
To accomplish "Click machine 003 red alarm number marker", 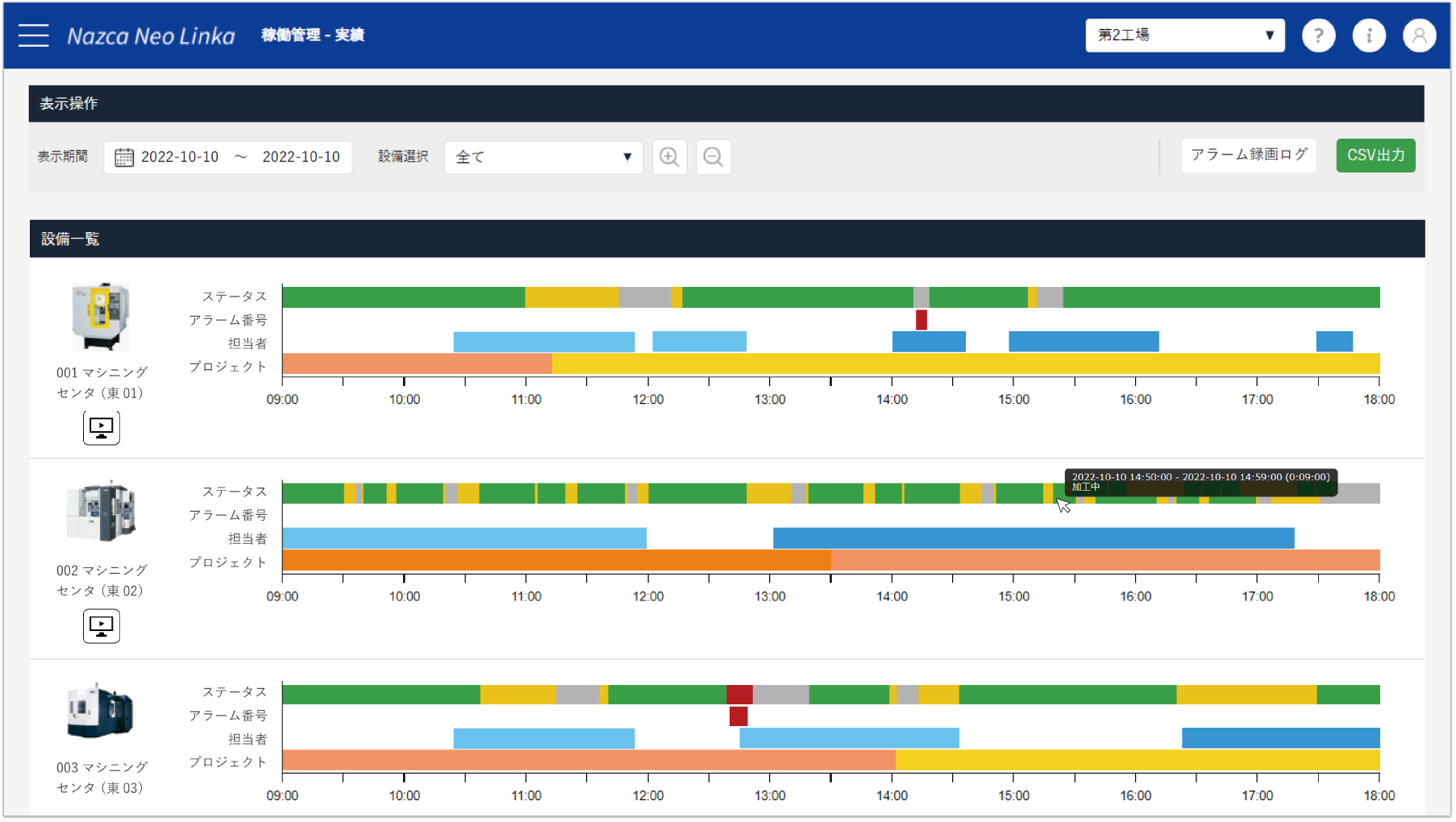I will tap(738, 716).
